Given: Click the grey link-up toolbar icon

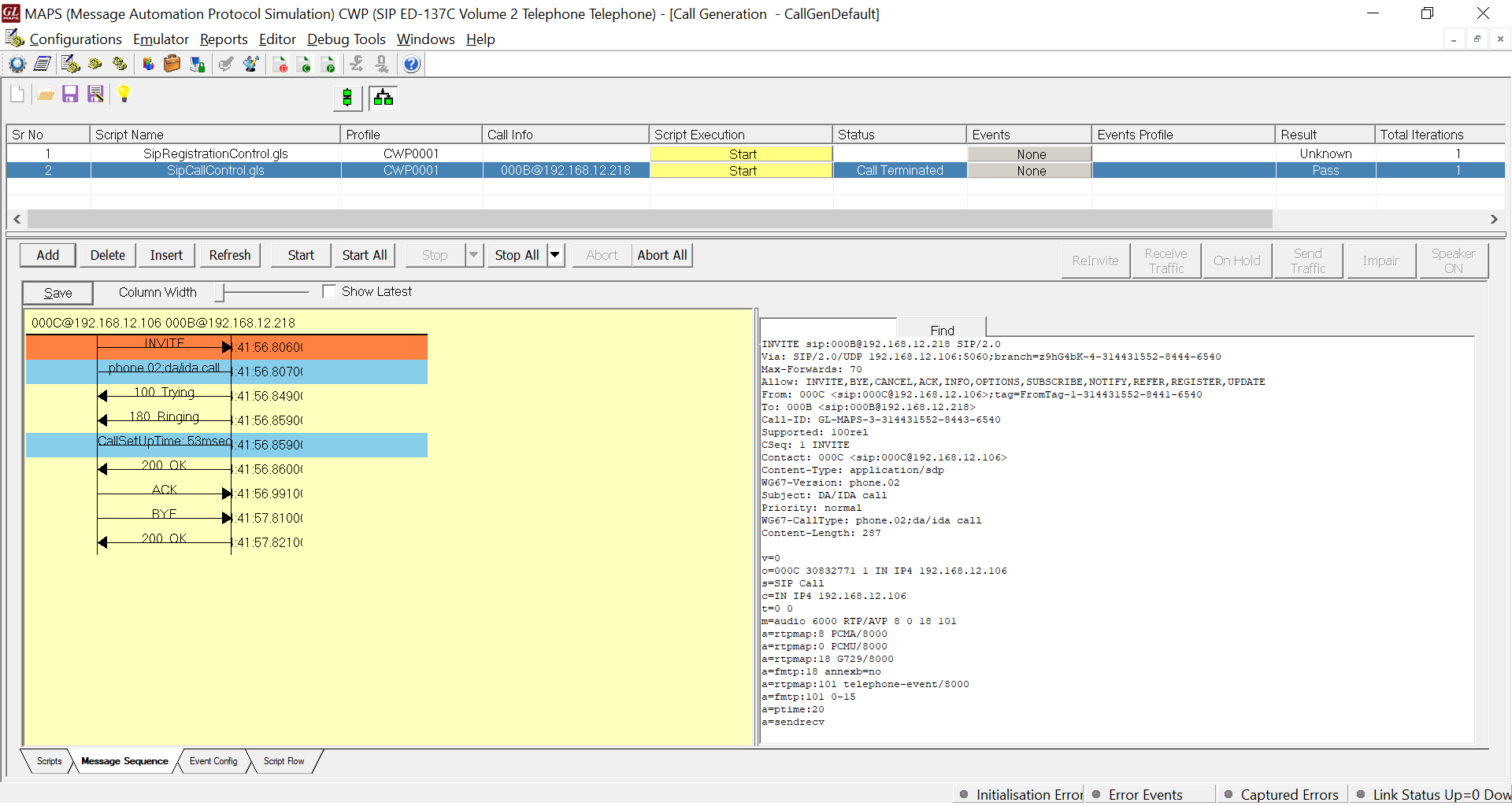Looking at the screenshot, I should click(357, 65).
